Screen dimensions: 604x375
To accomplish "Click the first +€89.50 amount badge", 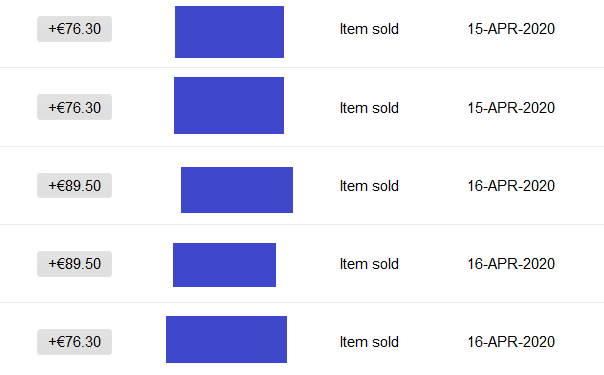I will [74, 186].
